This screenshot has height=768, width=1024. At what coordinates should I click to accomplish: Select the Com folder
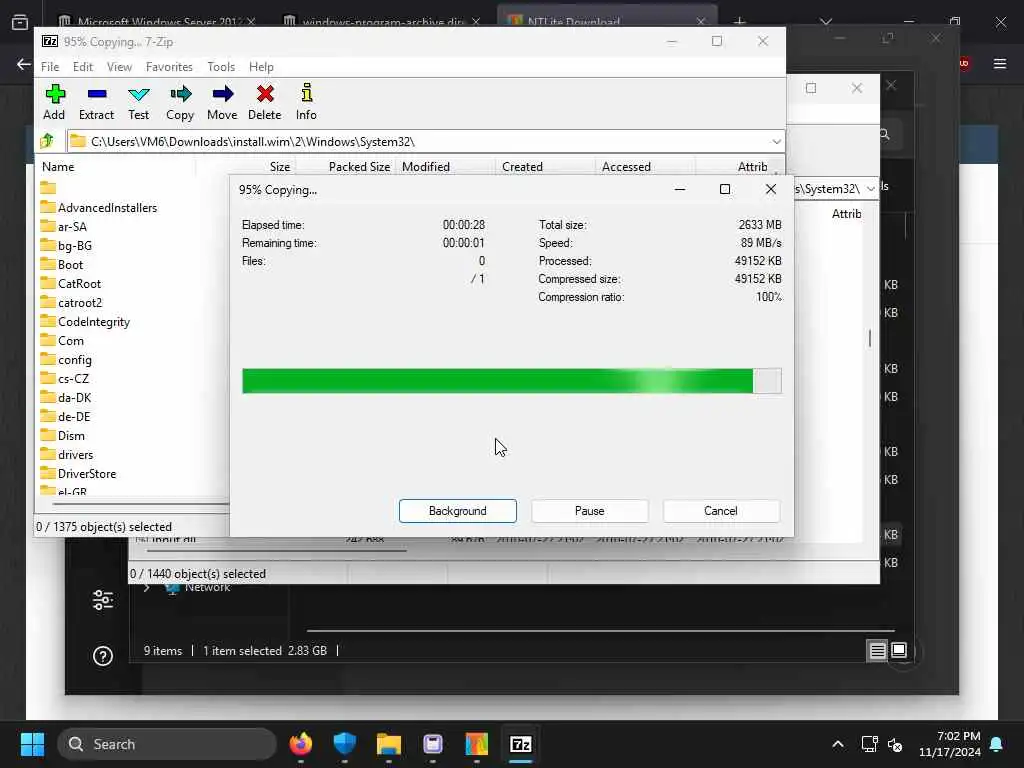[62, 340]
